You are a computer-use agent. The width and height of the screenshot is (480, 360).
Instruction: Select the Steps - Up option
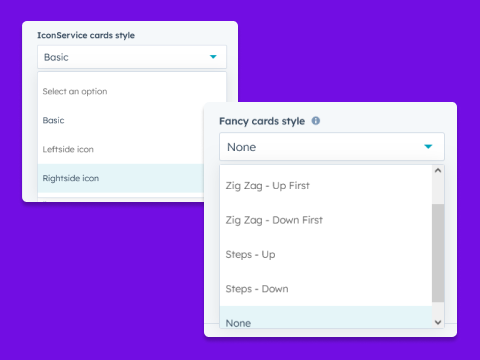326,255
